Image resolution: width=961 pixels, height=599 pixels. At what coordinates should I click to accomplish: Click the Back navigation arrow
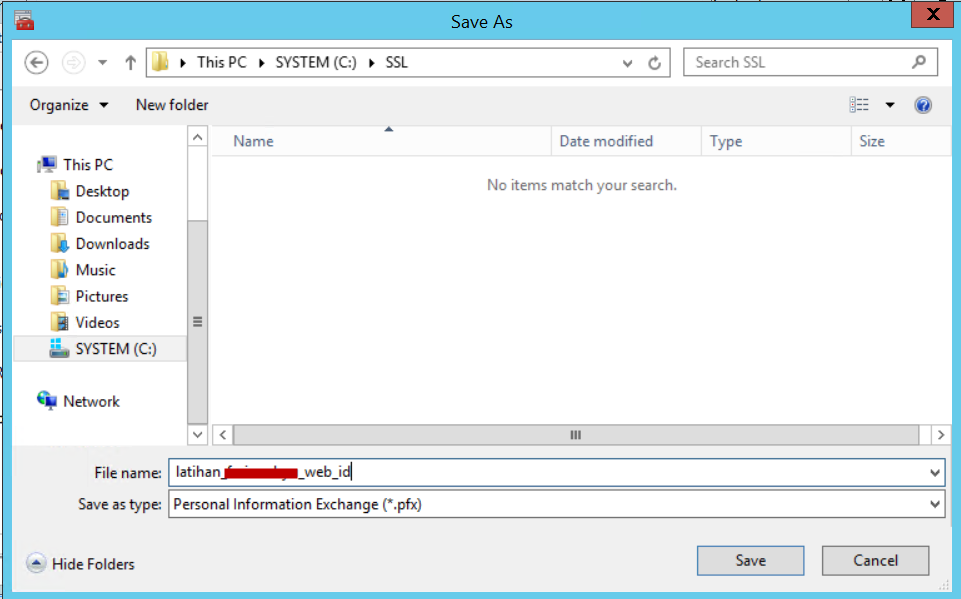point(37,62)
